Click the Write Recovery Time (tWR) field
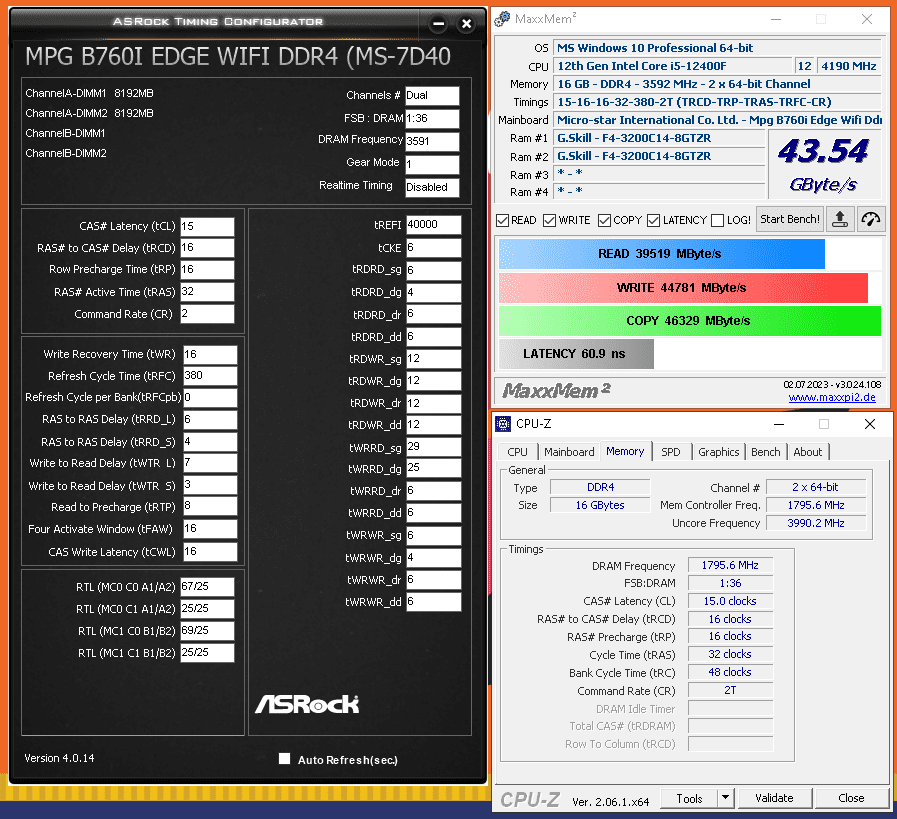Image resolution: width=897 pixels, height=819 pixels. 210,355
